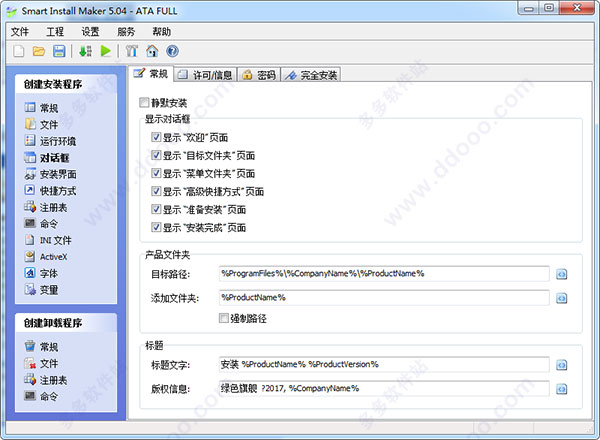Viewport: 600px width, 440px height.
Task: Click the 版权信息 input field
Action: [x=384, y=388]
